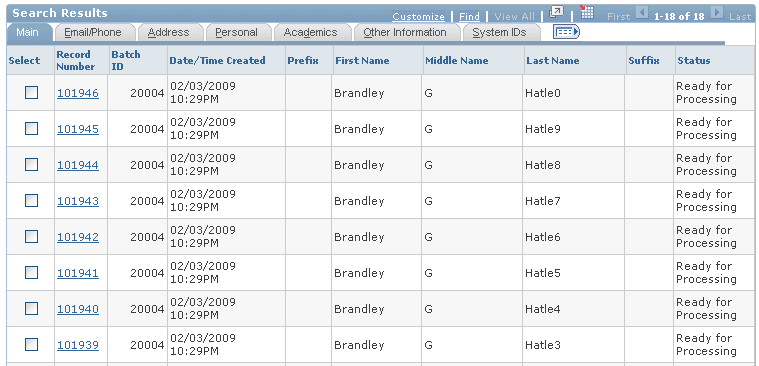
Task: Click last name Hatle0 cell
Action: tap(543, 93)
